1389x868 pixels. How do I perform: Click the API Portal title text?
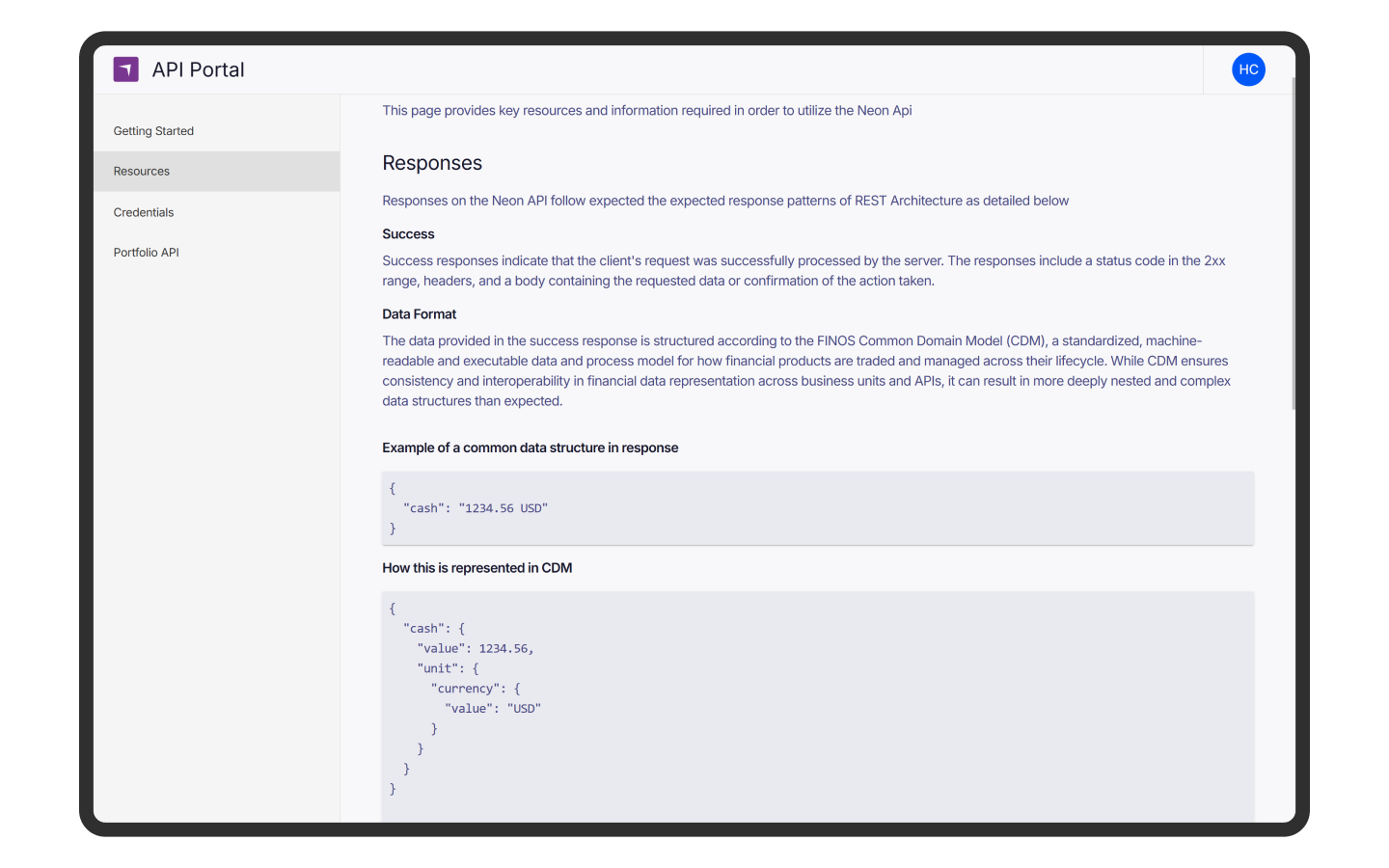coord(199,69)
